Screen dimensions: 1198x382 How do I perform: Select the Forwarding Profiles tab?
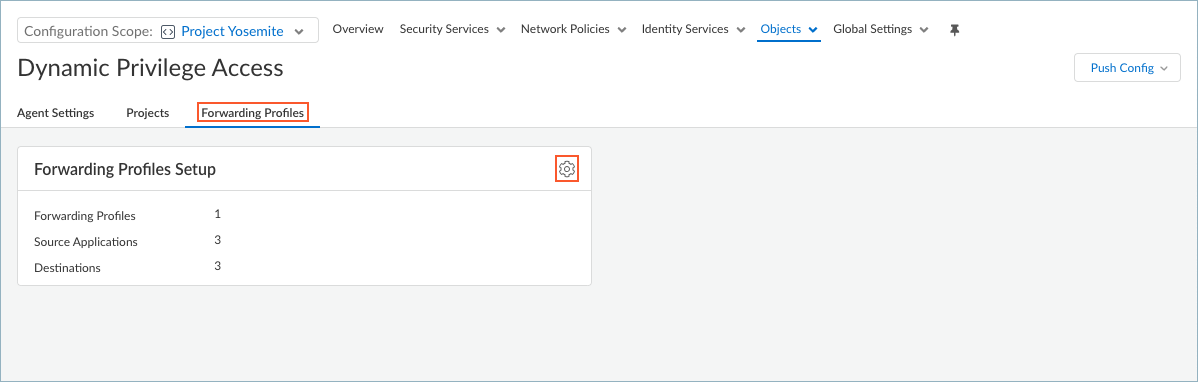click(253, 113)
